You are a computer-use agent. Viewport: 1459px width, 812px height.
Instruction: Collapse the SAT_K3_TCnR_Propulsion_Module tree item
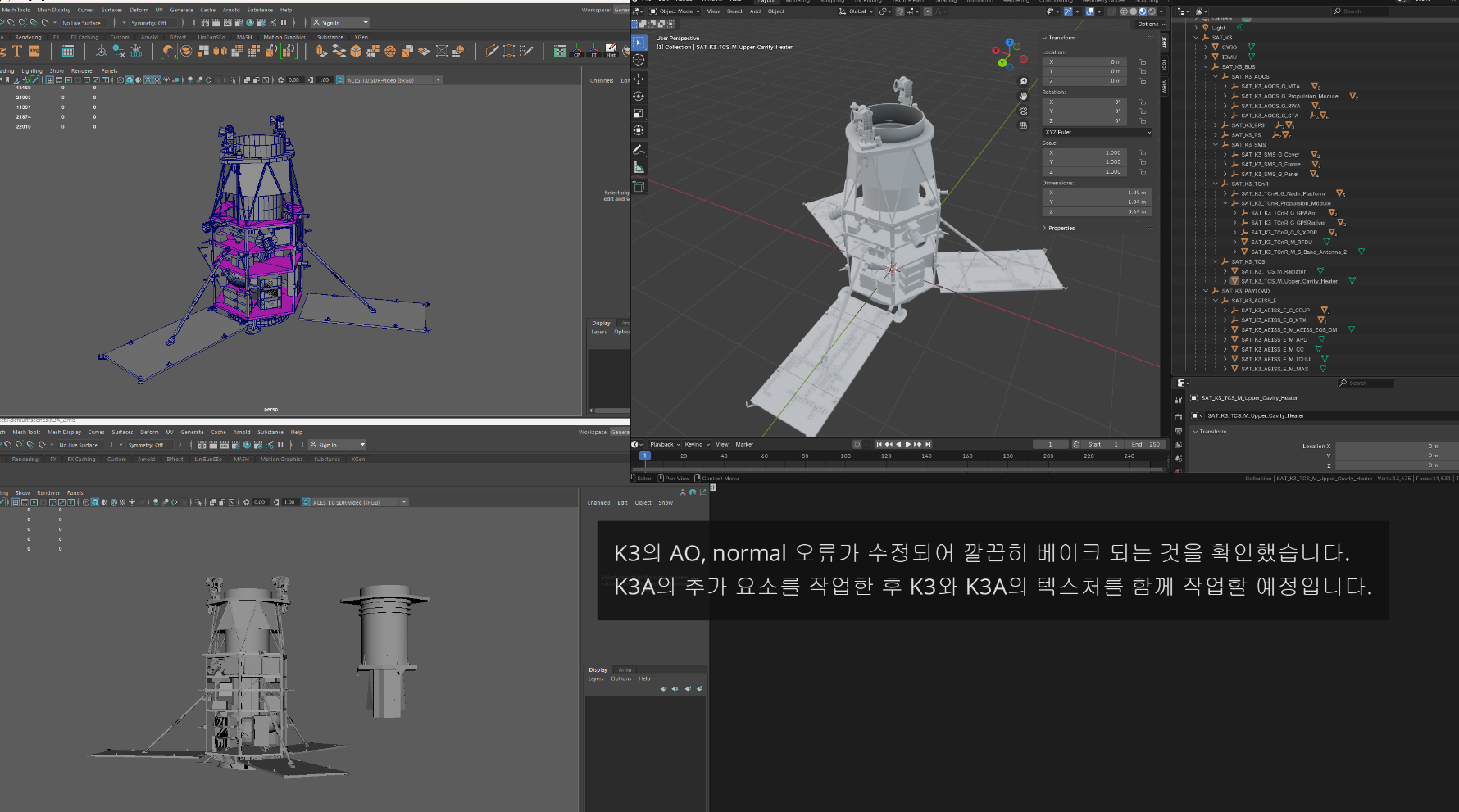click(x=1225, y=203)
